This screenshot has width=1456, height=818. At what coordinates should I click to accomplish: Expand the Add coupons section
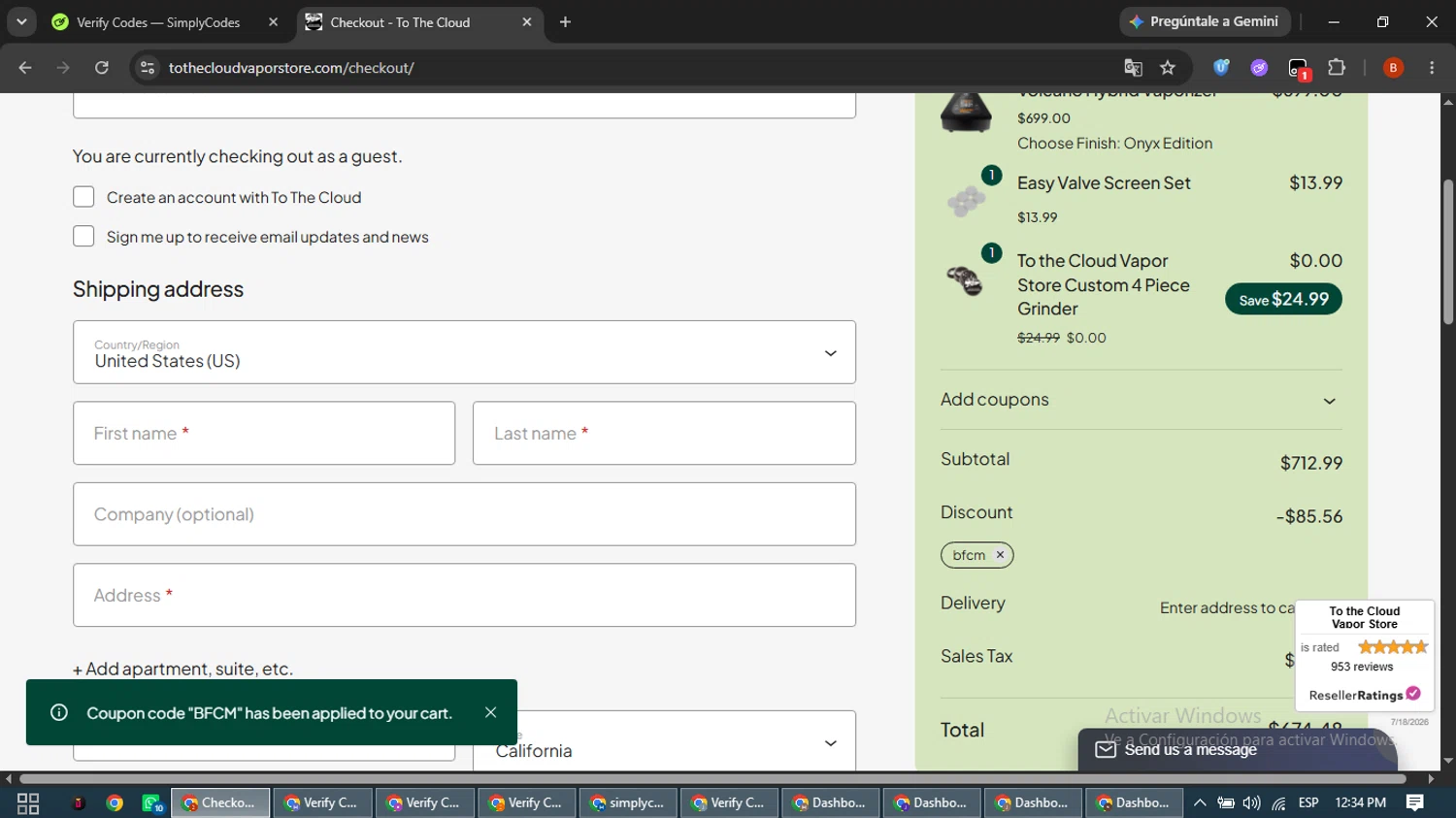pos(1142,400)
